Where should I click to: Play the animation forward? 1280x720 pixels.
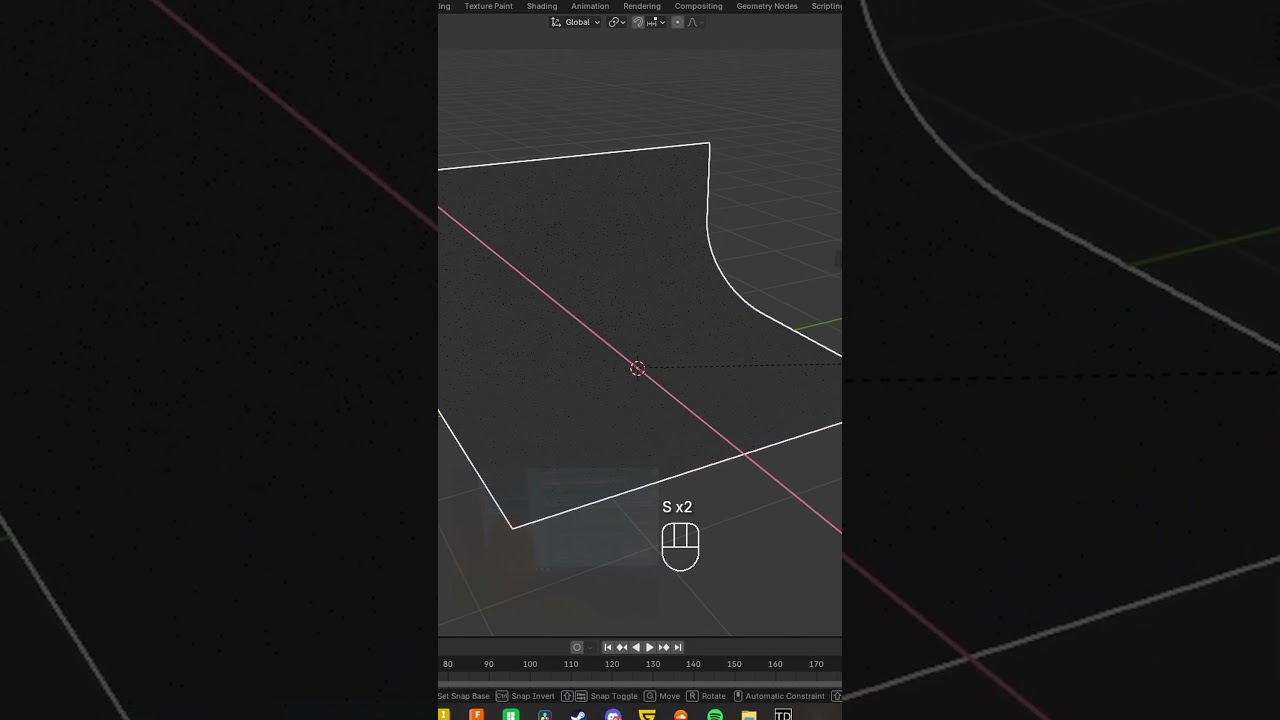(x=650, y=647)
